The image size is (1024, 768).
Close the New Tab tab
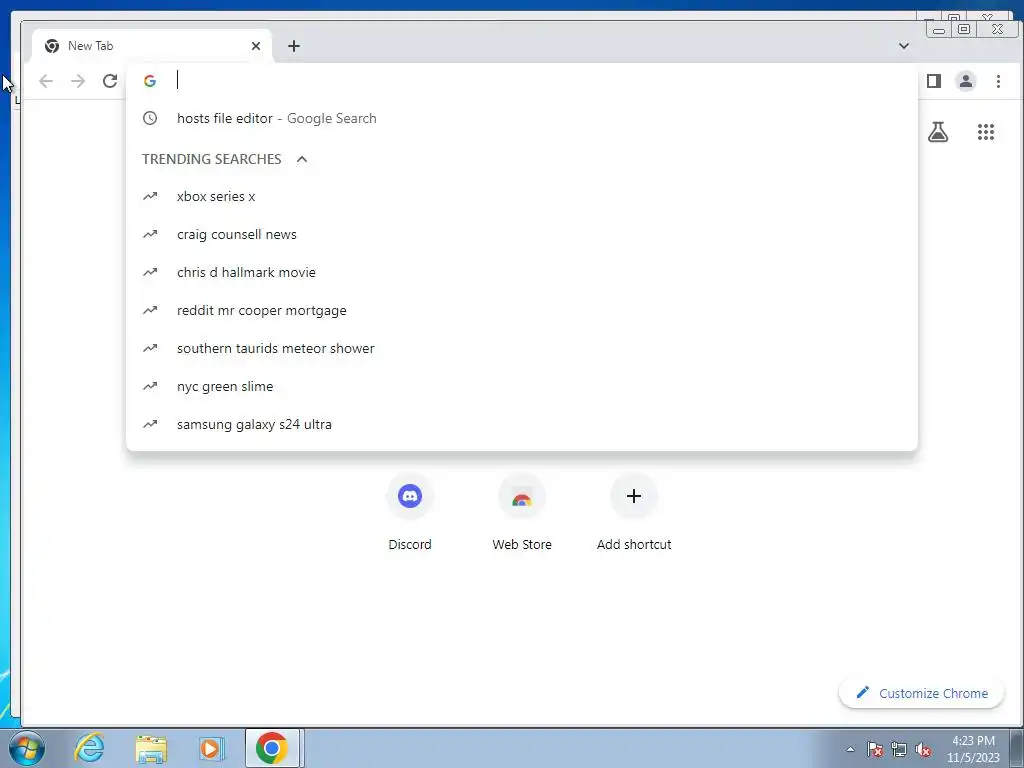(256, 46)
